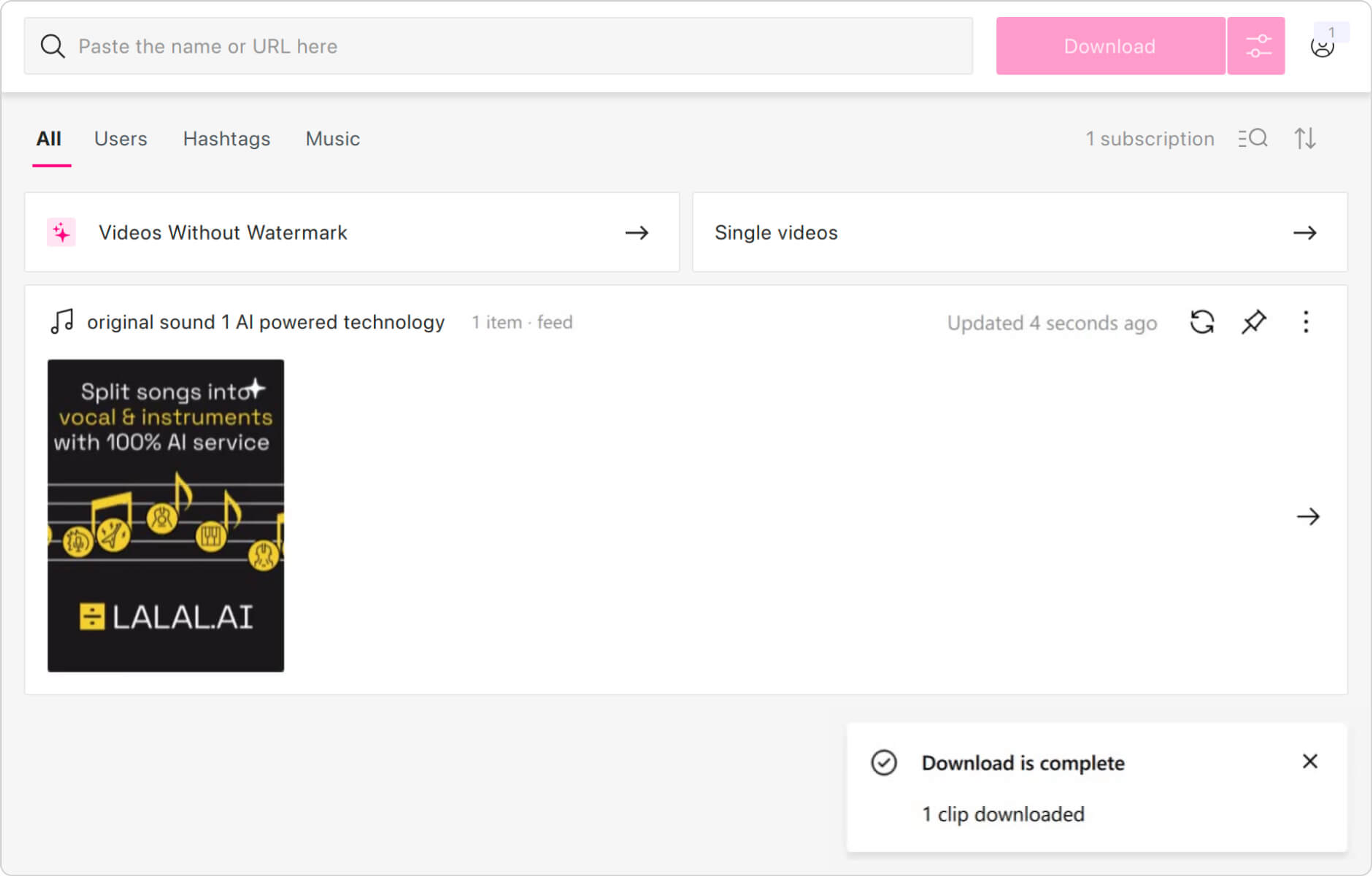Viewport: 1372px width, 876px height.
Task: Click the search magnifier icon
Action: [53, 46]
